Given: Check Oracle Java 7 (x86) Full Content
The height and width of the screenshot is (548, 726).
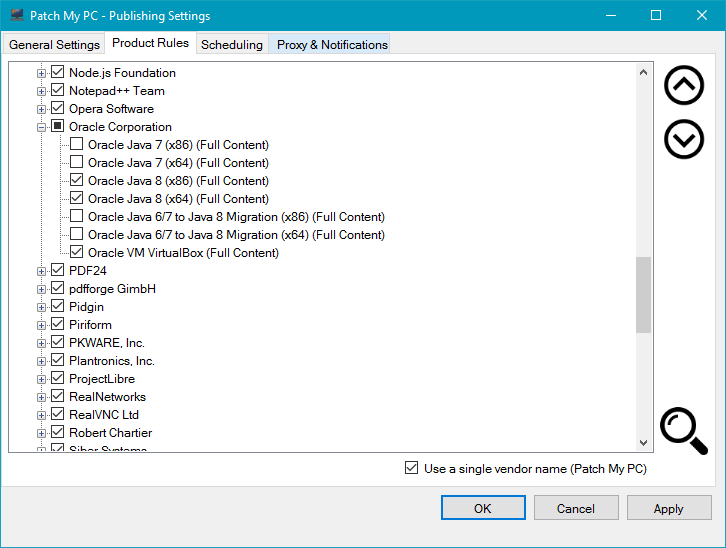Looking at the screenshot, I should pos(76,144).
